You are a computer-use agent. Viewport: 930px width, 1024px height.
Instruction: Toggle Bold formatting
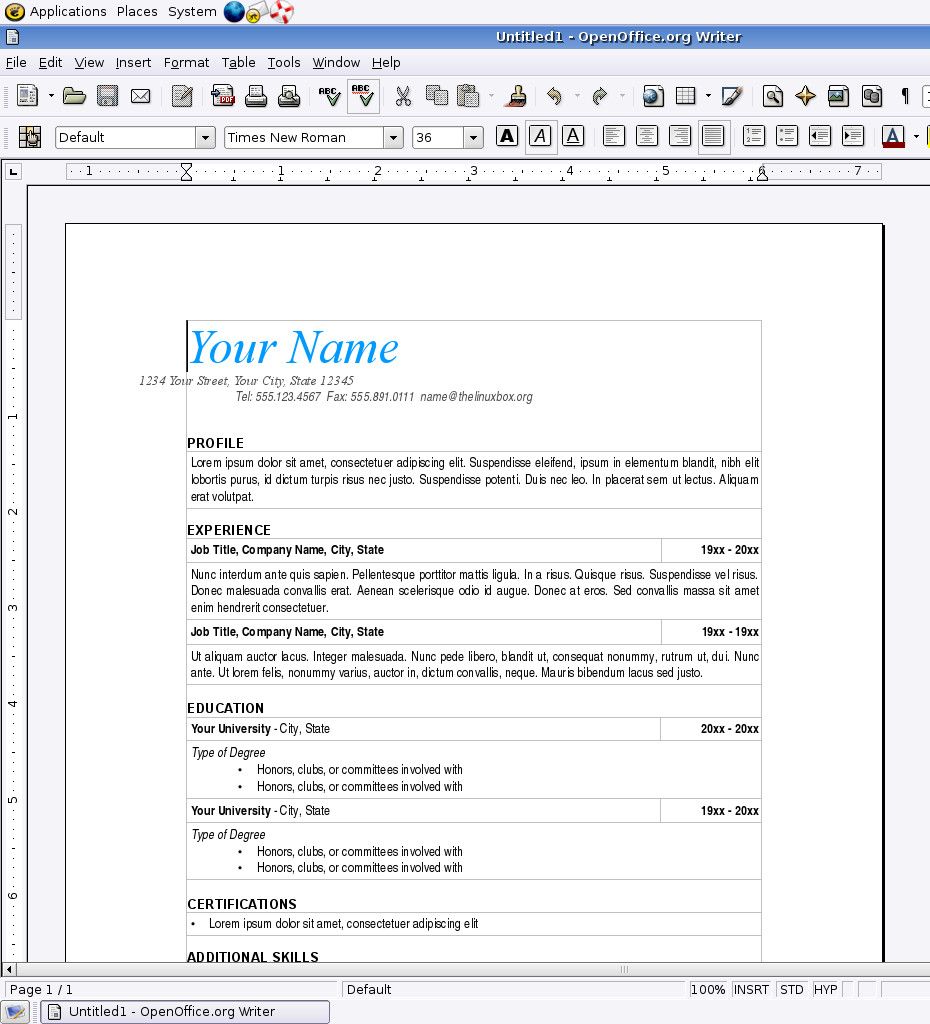[x=507, y=136]
